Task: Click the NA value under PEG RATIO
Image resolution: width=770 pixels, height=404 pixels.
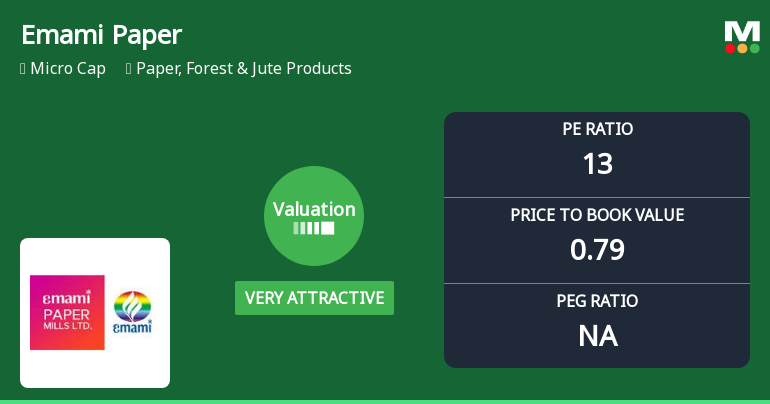Action: 597,336
